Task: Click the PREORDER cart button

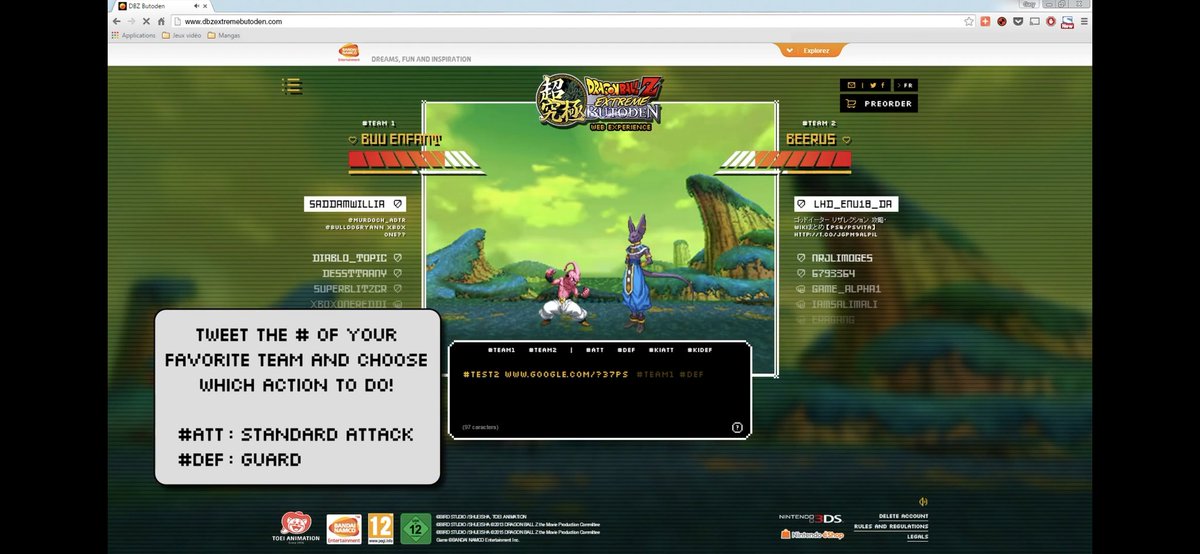Action: (878, 103)
